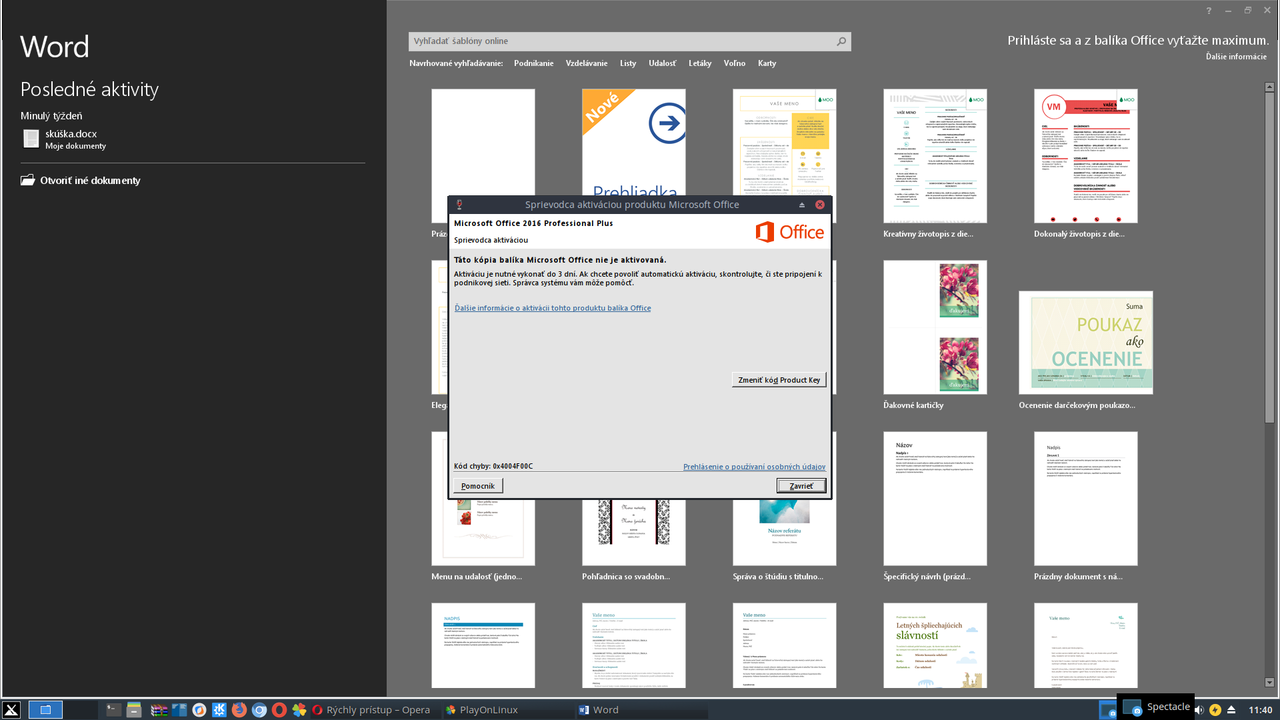Click the template search magnifier icon
1280x720 pixels.
click(x=842, y=41)
